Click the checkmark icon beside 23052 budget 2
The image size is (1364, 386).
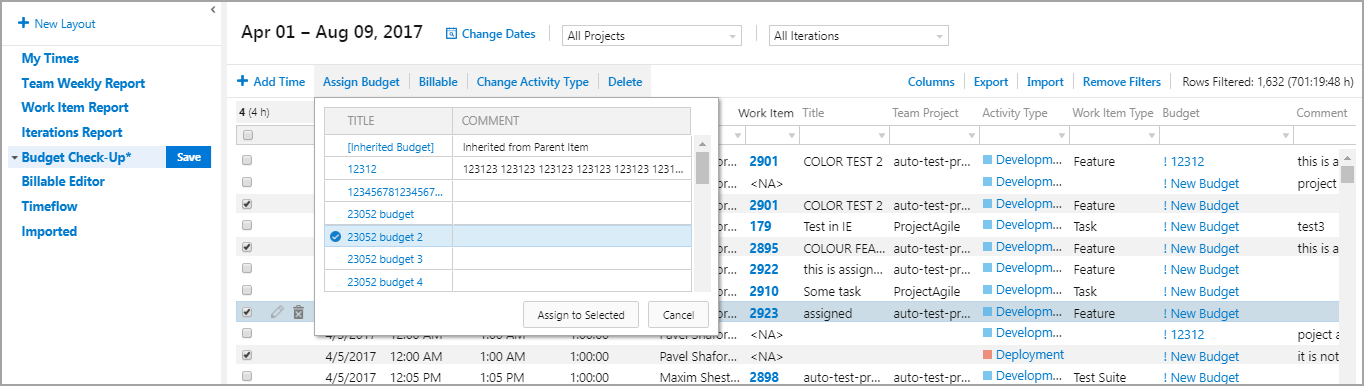tap(336, 237)
